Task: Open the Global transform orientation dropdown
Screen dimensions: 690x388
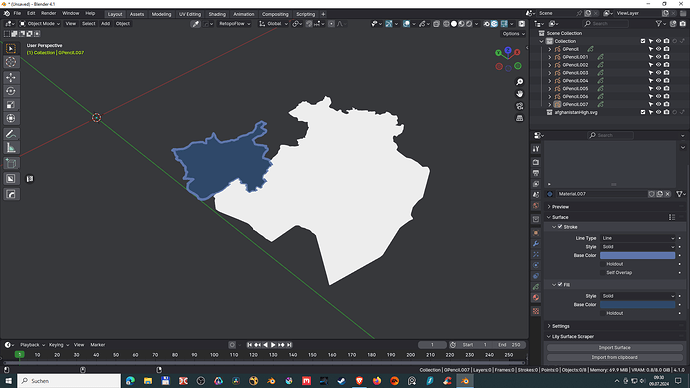Action: (x=273, y=24)
